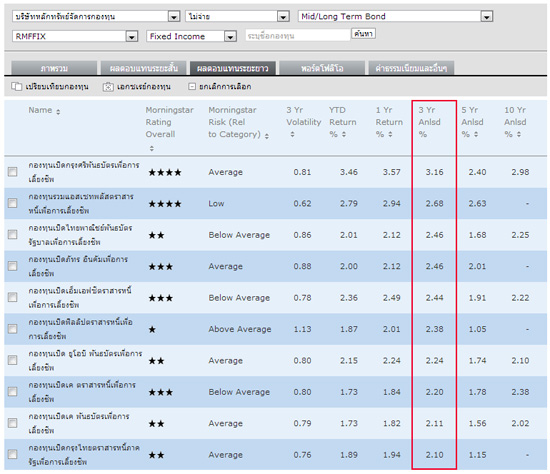Tick checkbox for fund with 2.15 YTD return
Image resolution: width=550 pixels, height=474 pixels.
pos(13,360)
